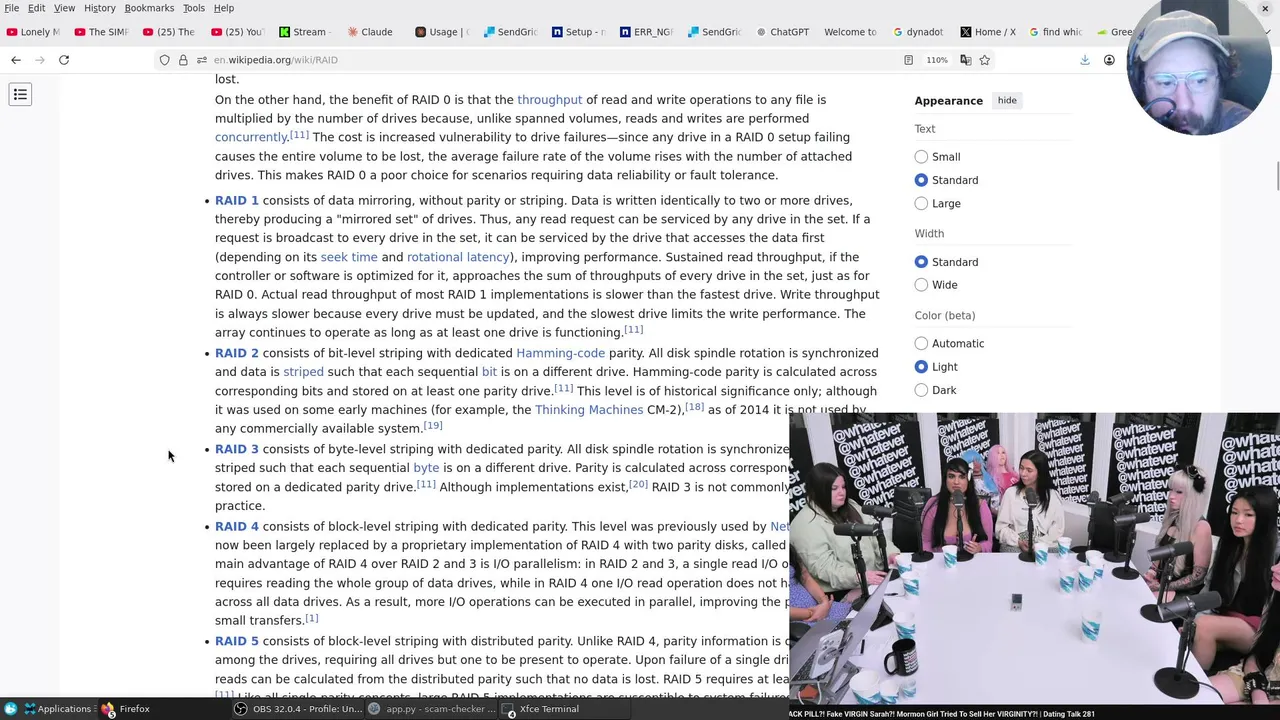Select Standard page width
This screenshot has width=1280, height=720.
(x=921, y=262)
